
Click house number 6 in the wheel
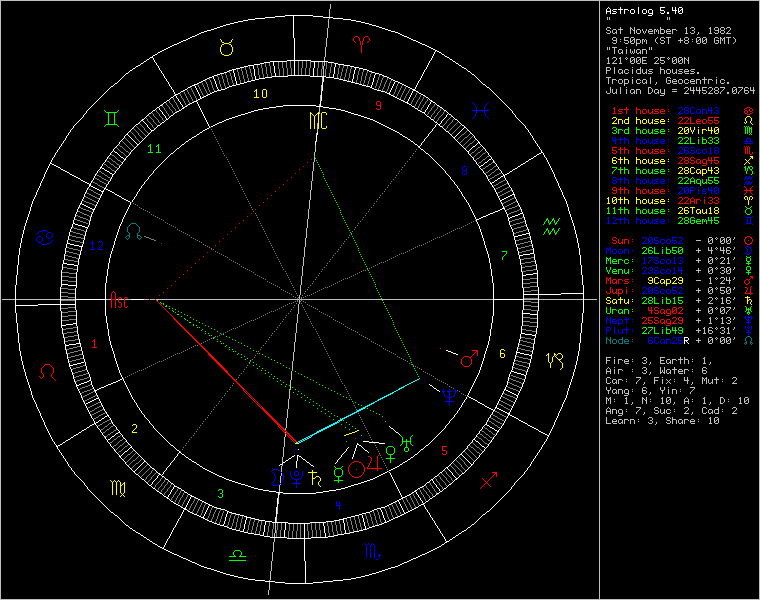point(502,354)
